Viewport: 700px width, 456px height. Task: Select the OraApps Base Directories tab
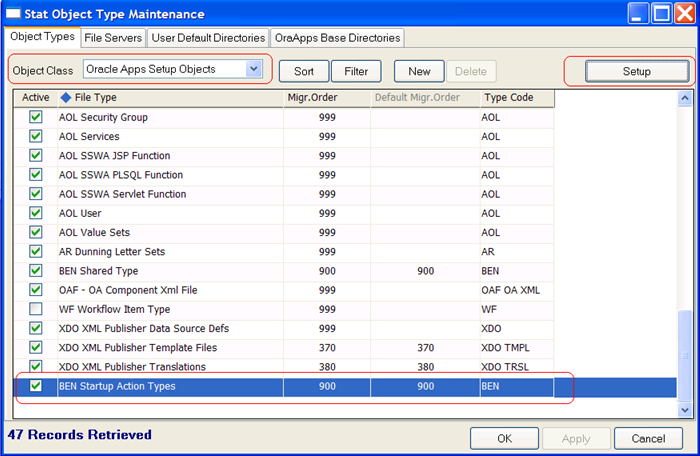pyautogui.click(x=337, y=38)
